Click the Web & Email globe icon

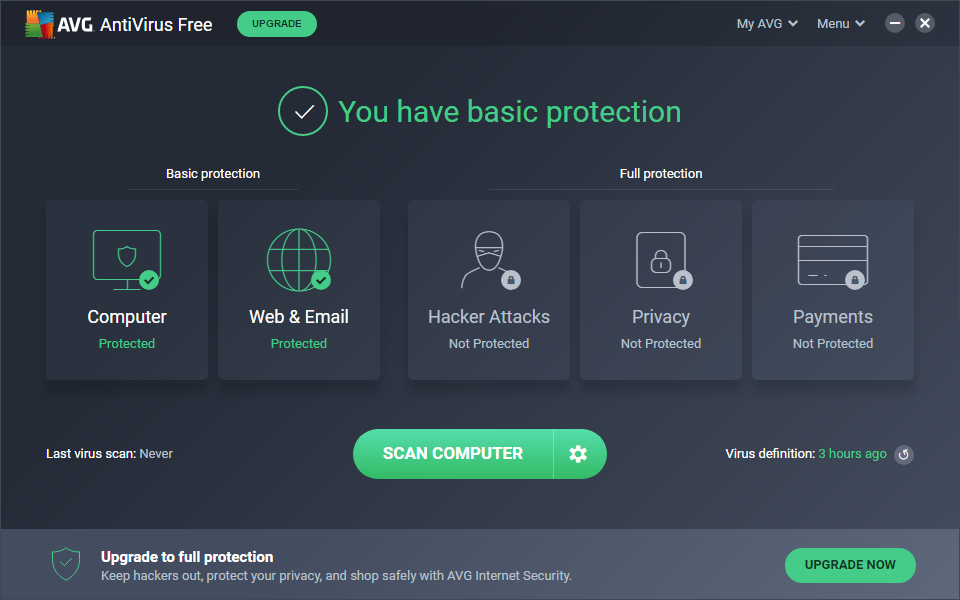point(298,260)
